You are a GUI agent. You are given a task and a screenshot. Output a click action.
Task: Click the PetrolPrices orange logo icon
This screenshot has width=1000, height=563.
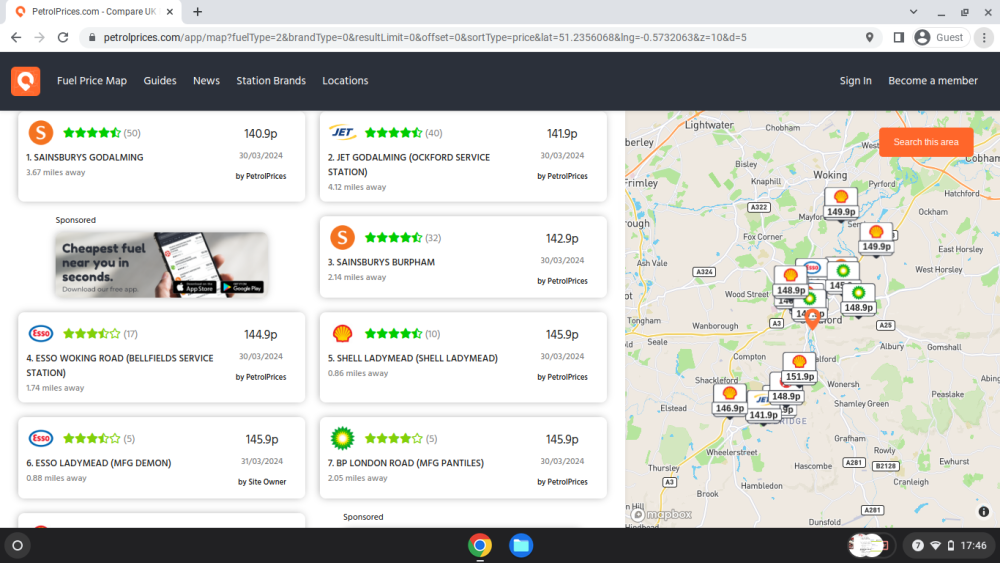(x=26, y=81)
